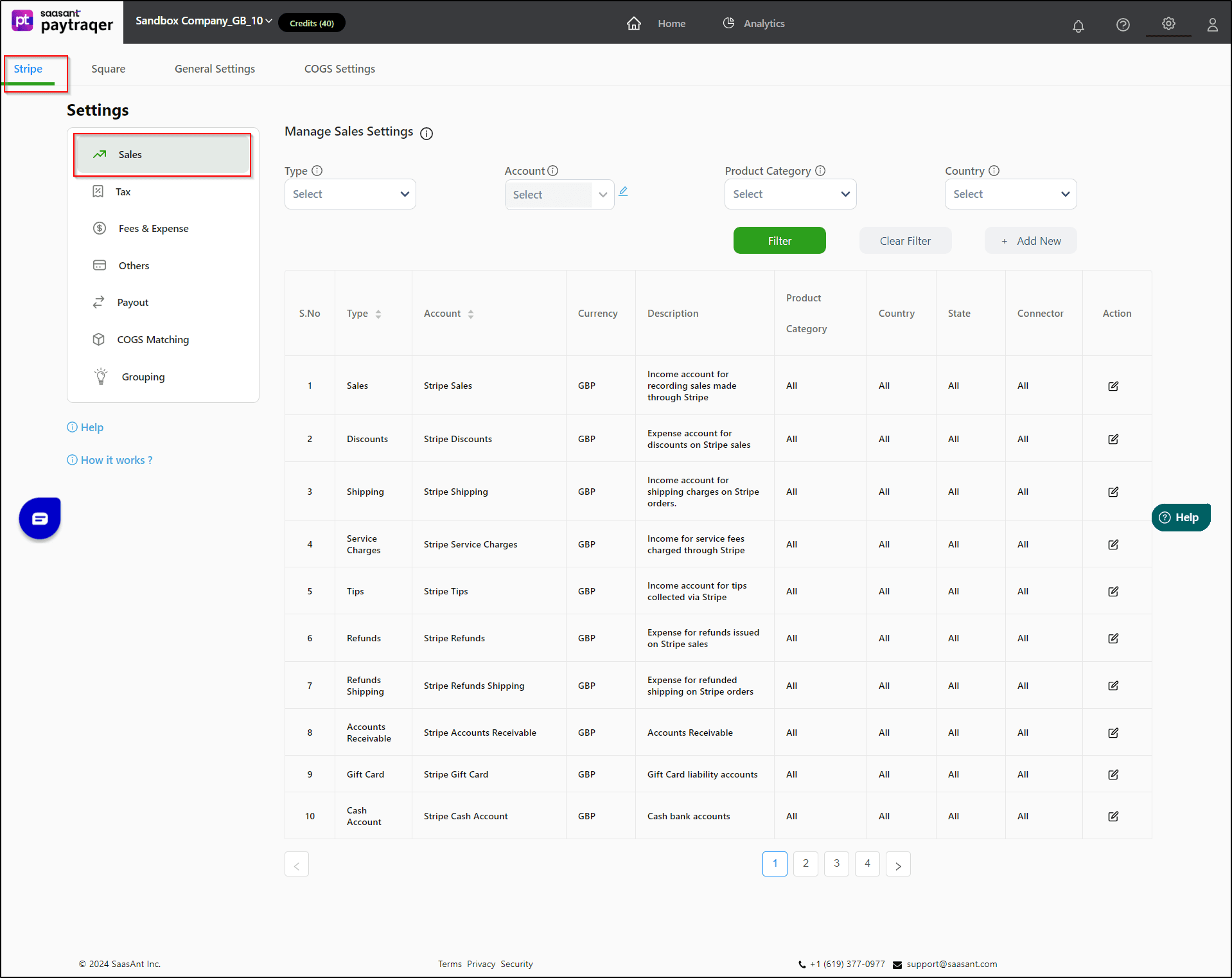Open the Sandbox Company_GB_10 company switcher
The width and height of the screenshot is (1232, 978).
[x=204, y=21]
